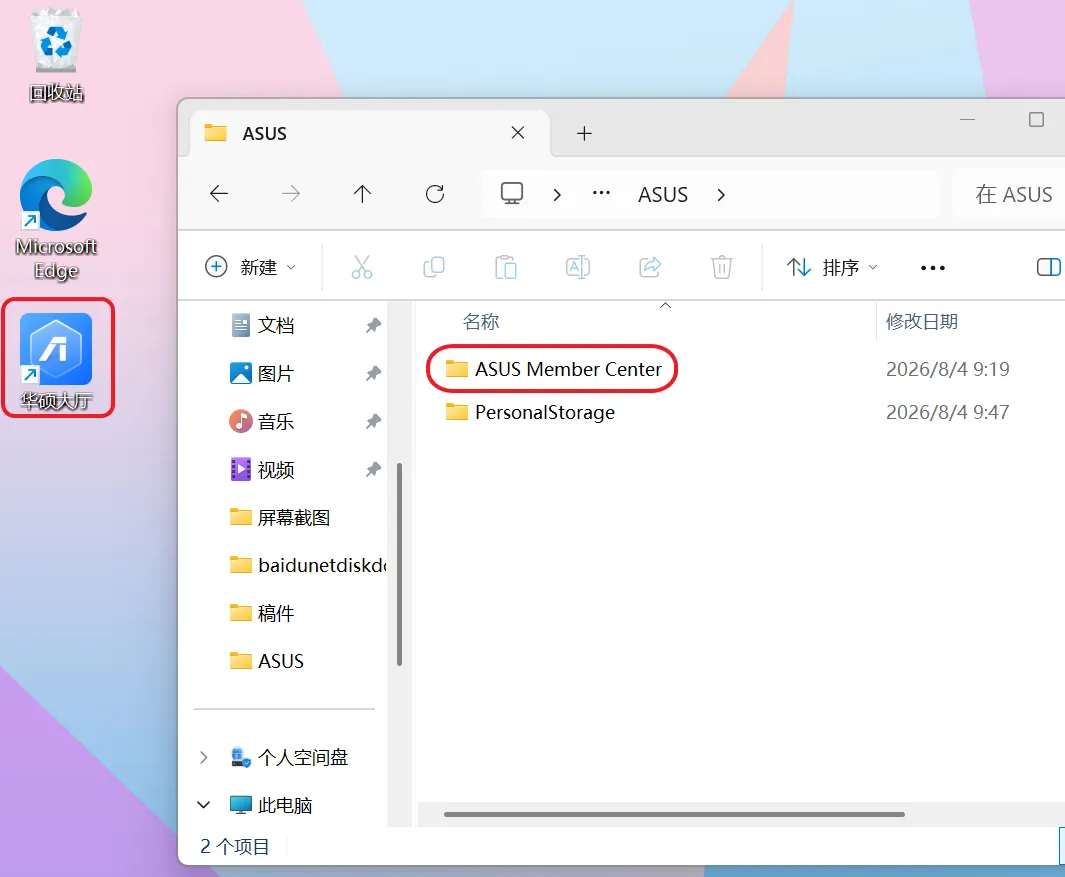The width and height of the screenshot is (1065, 877).
Task: Click pin icon next to 音乐
Action: [373, 422]
